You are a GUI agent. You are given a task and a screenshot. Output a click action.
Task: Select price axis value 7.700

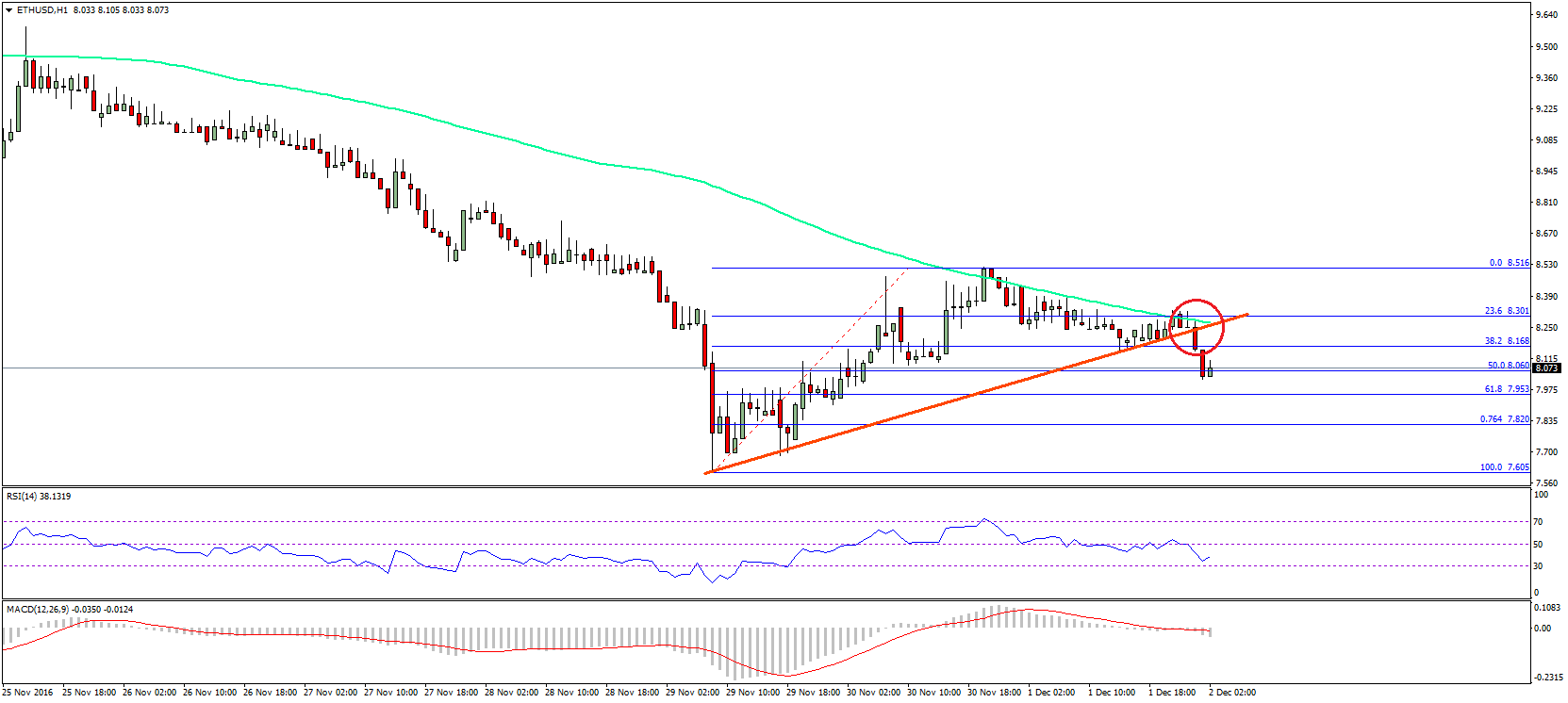pos(1546,451)
